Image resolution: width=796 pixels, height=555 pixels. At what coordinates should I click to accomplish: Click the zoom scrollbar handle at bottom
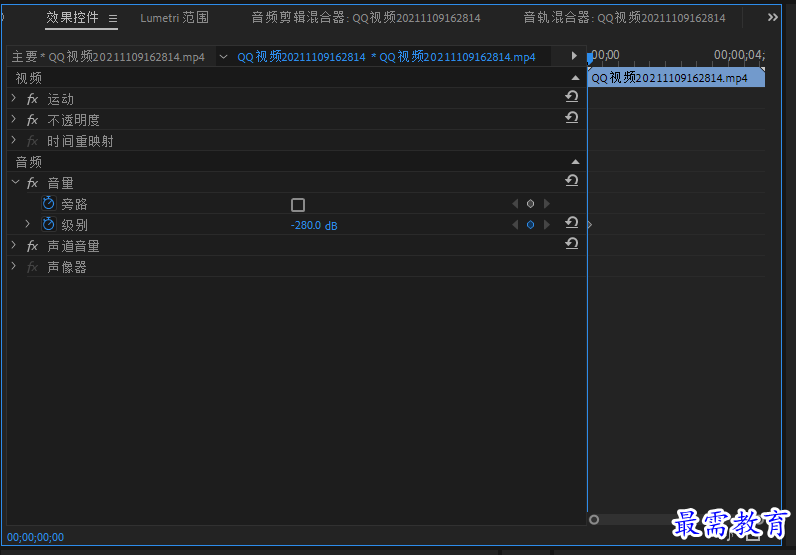tap(594, 519)
